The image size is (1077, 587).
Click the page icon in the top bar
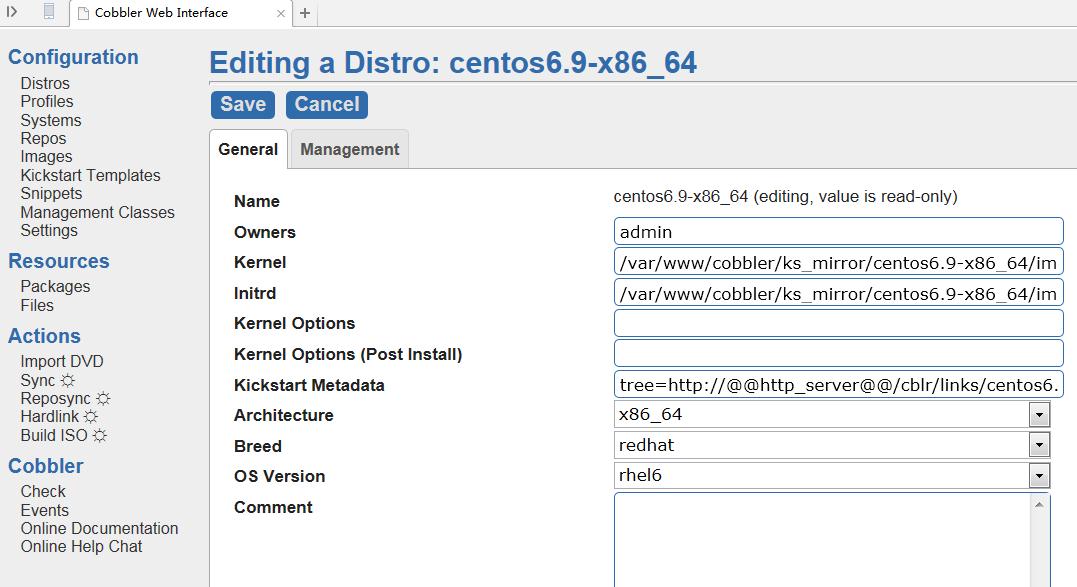pos(49,12)
